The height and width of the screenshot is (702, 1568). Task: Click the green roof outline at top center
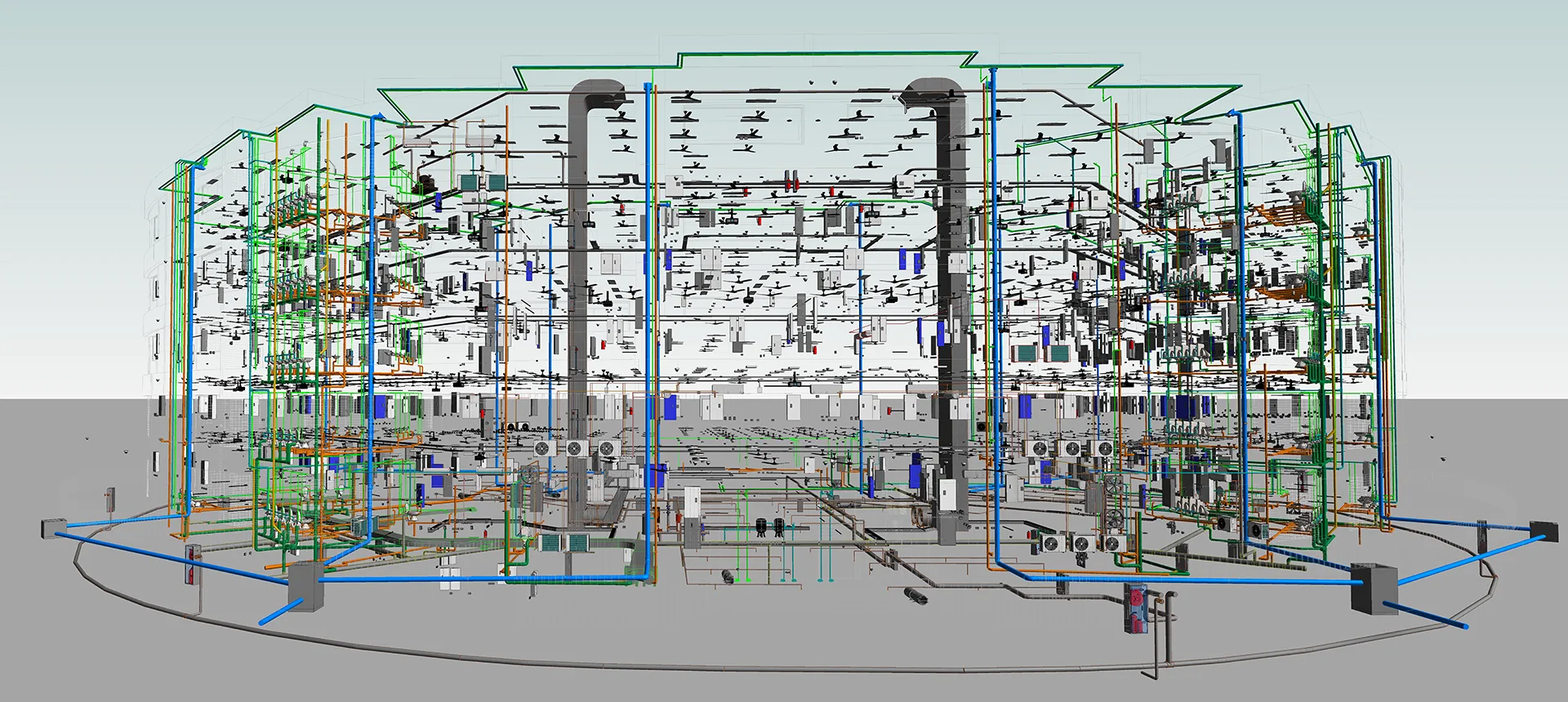[x=825, y=55]
